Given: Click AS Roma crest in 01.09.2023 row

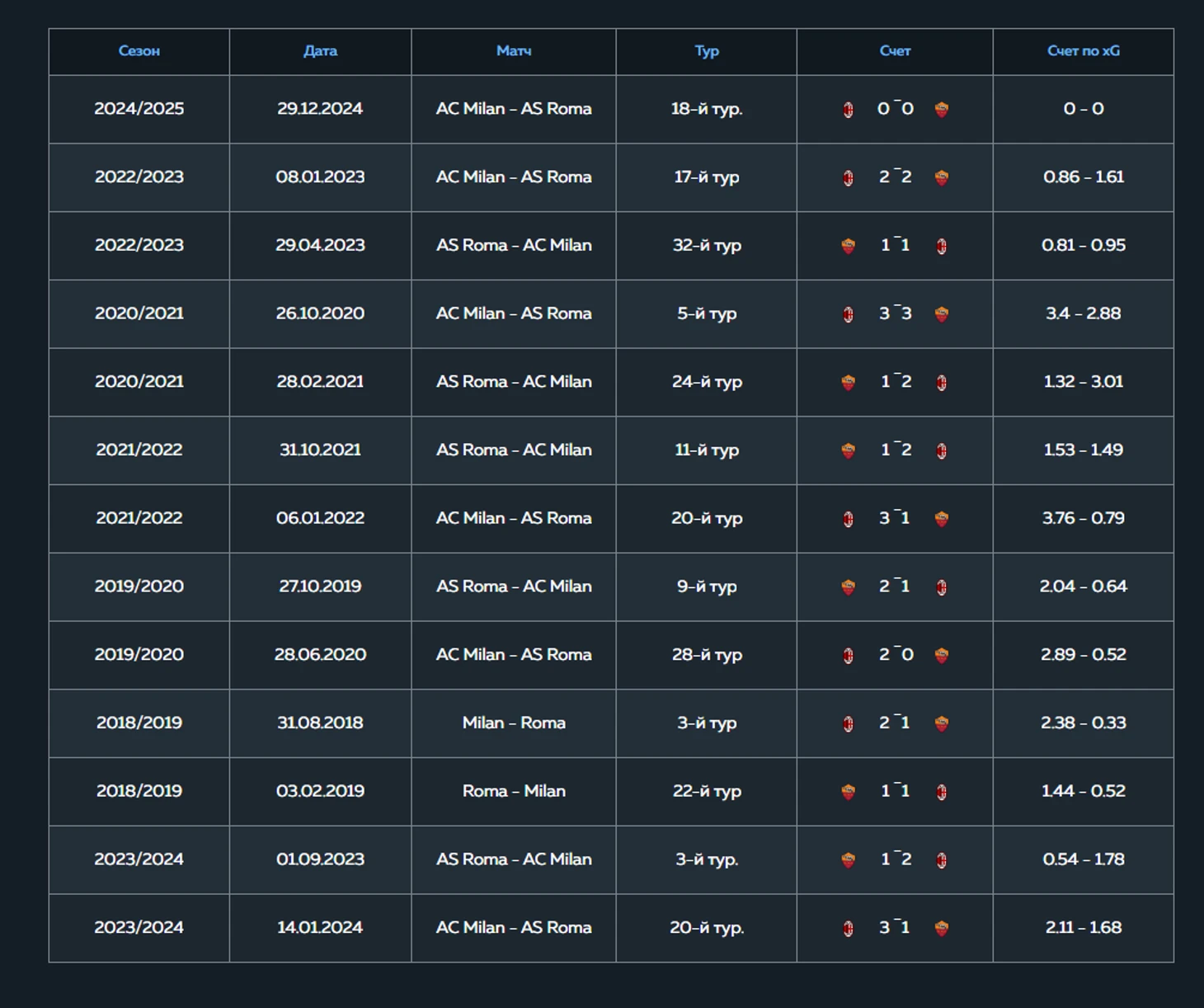Looking at the screenshot, I should click(x=848, y=860).
